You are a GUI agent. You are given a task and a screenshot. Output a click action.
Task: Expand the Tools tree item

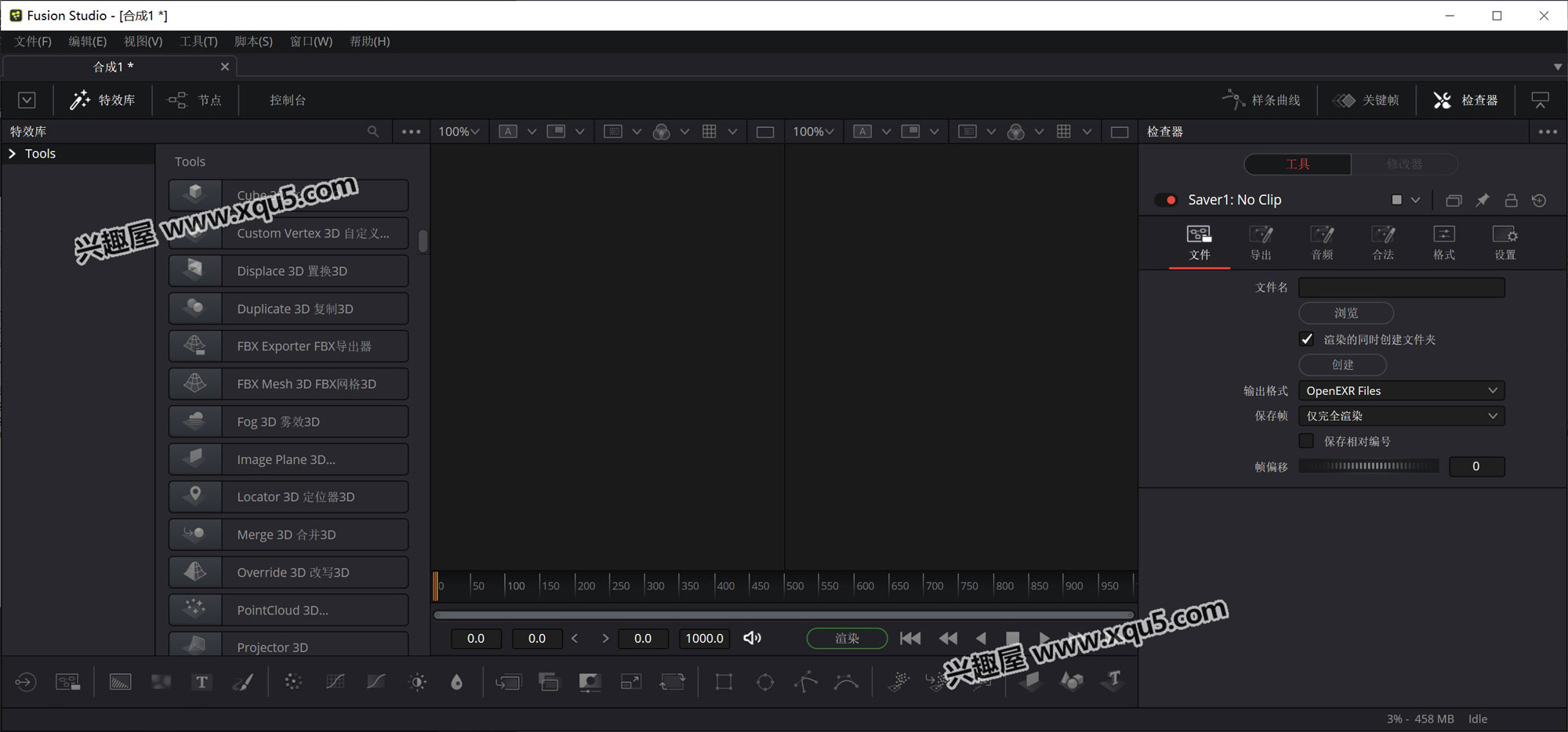[13, 154]
